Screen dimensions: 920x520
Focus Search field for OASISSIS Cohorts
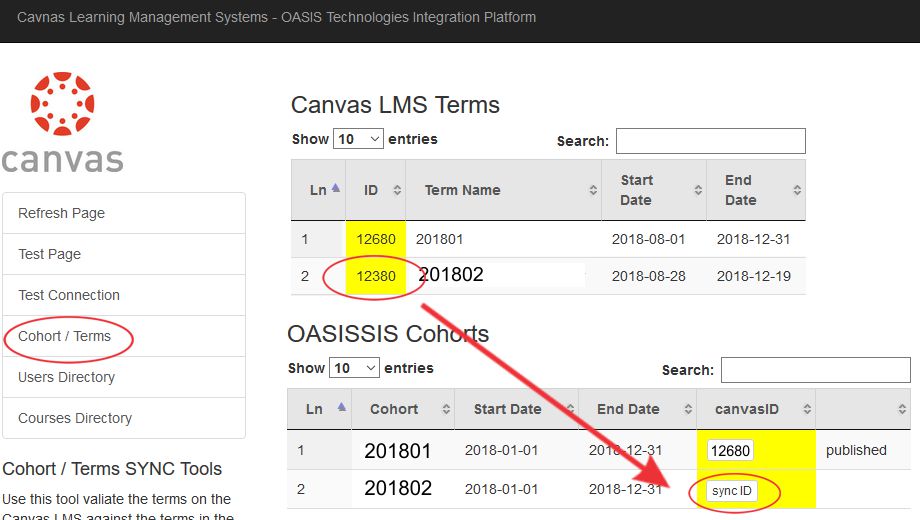click(x=816, y=370)
